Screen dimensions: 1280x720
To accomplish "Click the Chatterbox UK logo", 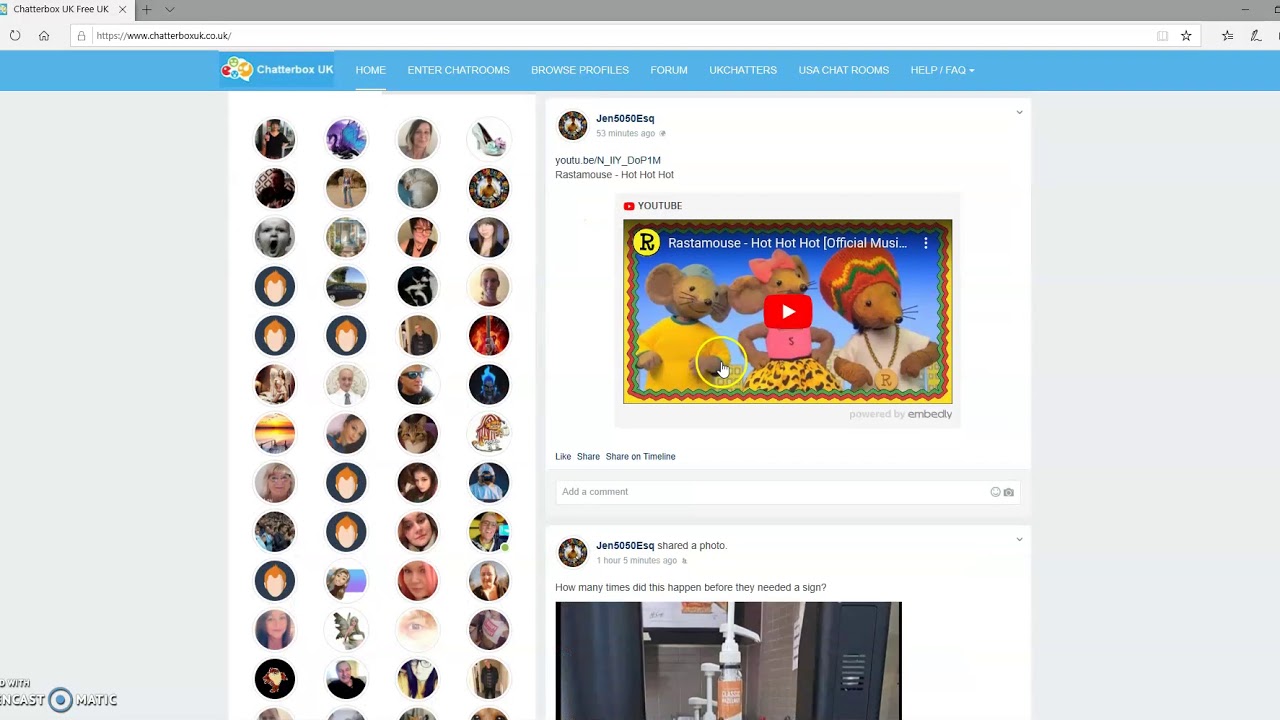I will [277, 69].
